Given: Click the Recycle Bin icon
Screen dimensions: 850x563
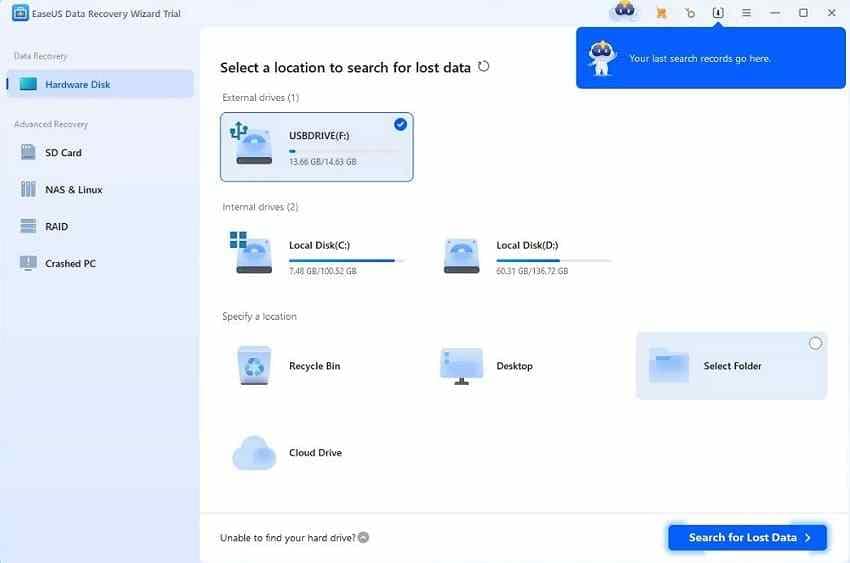Looking at the screenshot, I should point(254,366).
